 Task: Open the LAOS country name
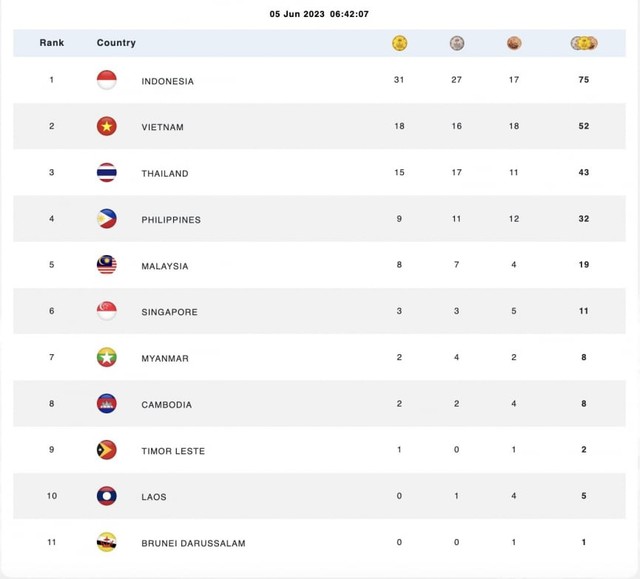[154, 497]
